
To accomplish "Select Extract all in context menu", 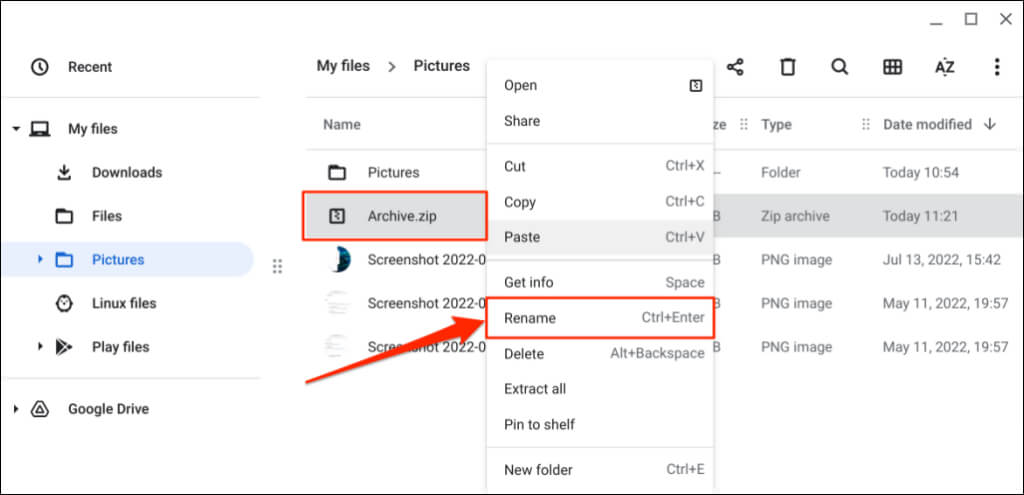I will [x=535, y=389].
